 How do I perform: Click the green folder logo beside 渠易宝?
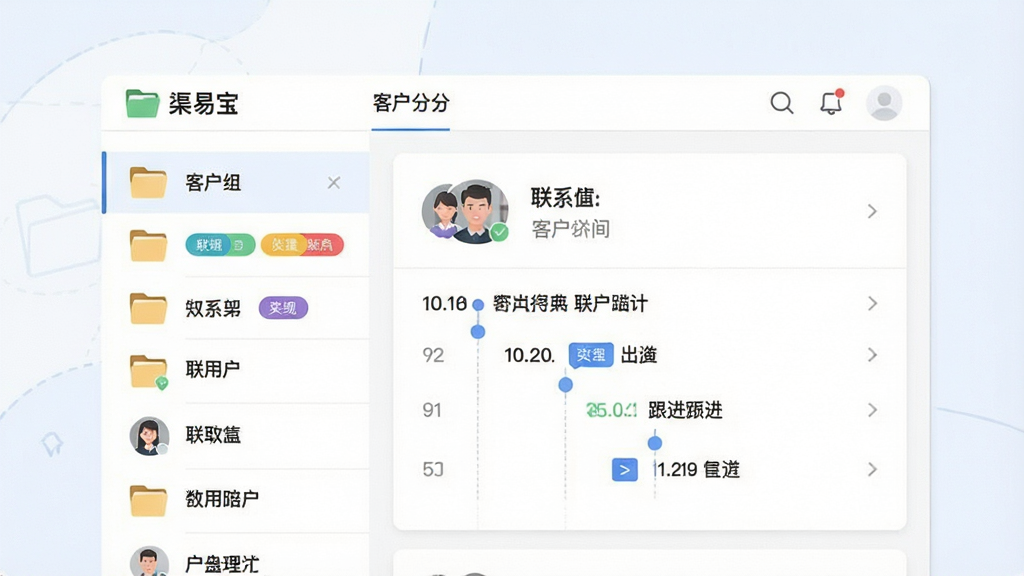pos(142,103)
